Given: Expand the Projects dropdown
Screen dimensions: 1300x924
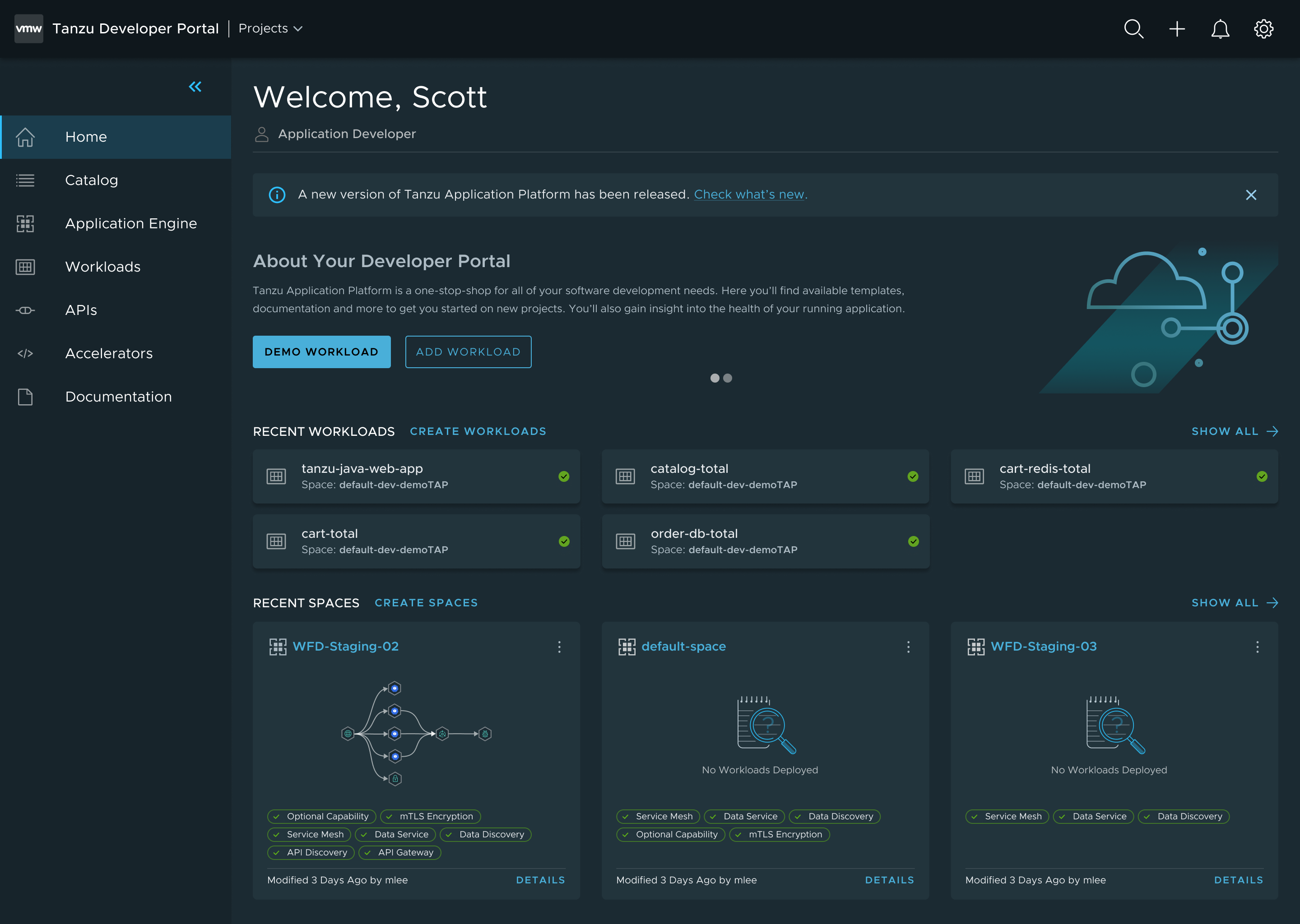Looking at the screenshot, I should [270, 28].
